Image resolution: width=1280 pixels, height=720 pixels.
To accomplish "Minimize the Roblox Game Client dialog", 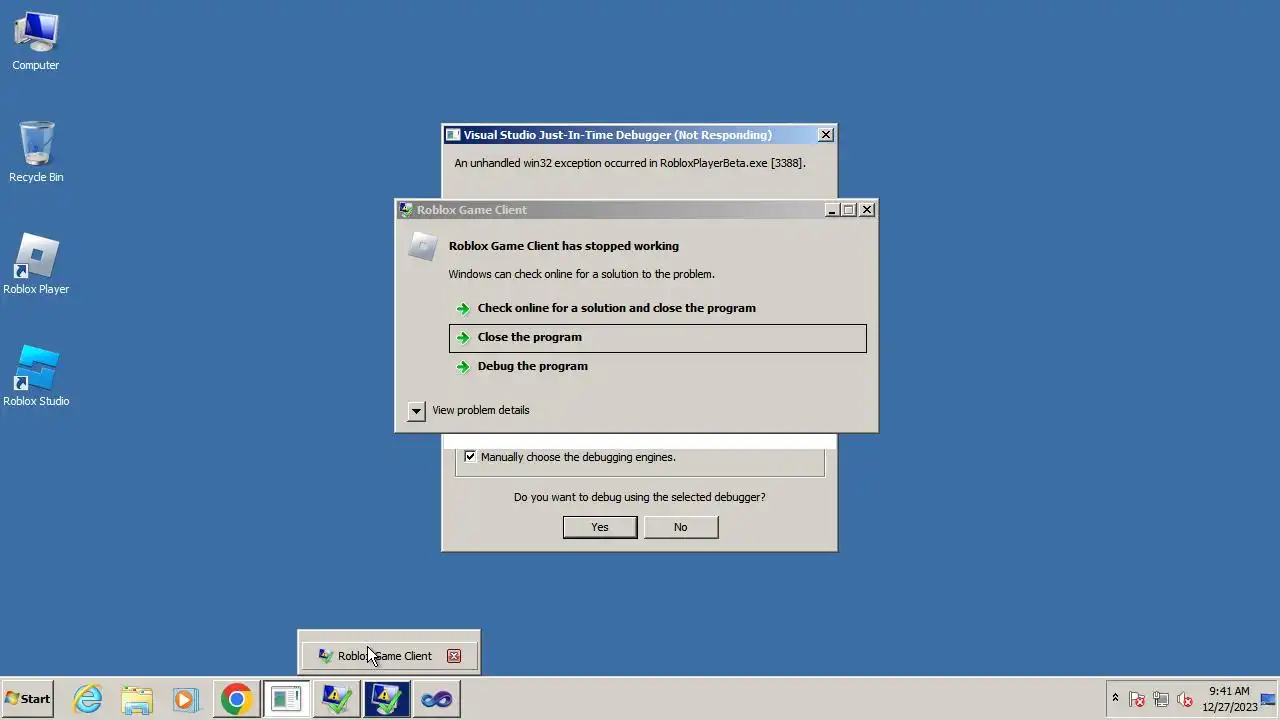I will pyautogui.click(x=832, y=210).
